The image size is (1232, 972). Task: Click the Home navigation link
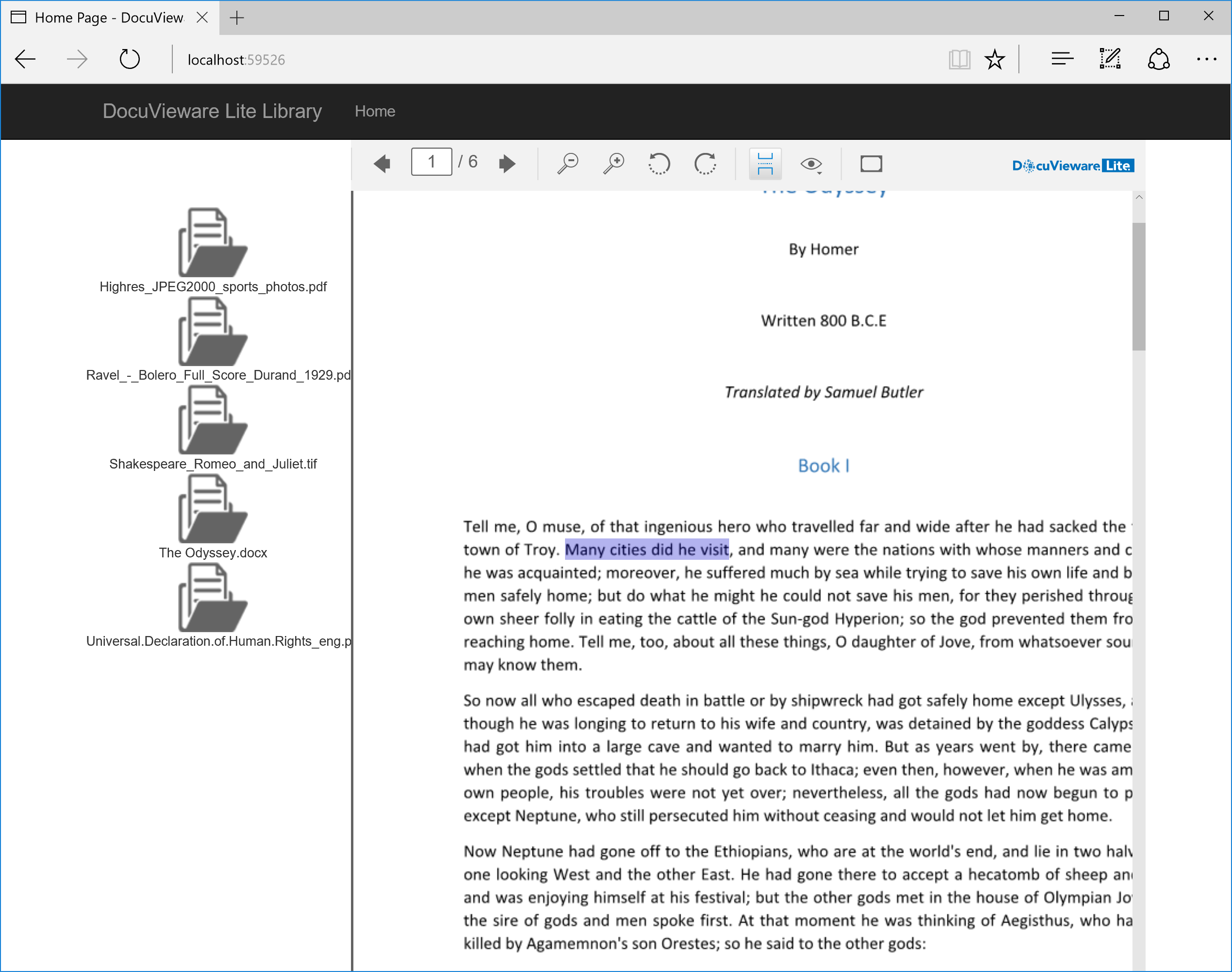click(x=374, y=112)
